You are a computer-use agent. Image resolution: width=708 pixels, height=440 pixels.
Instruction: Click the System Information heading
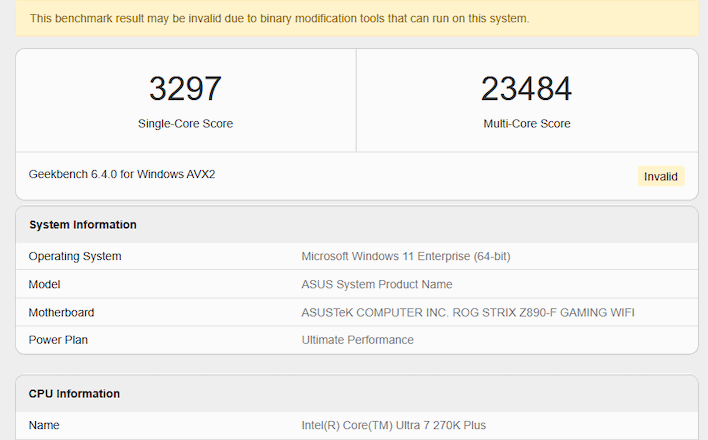(83, 225)
